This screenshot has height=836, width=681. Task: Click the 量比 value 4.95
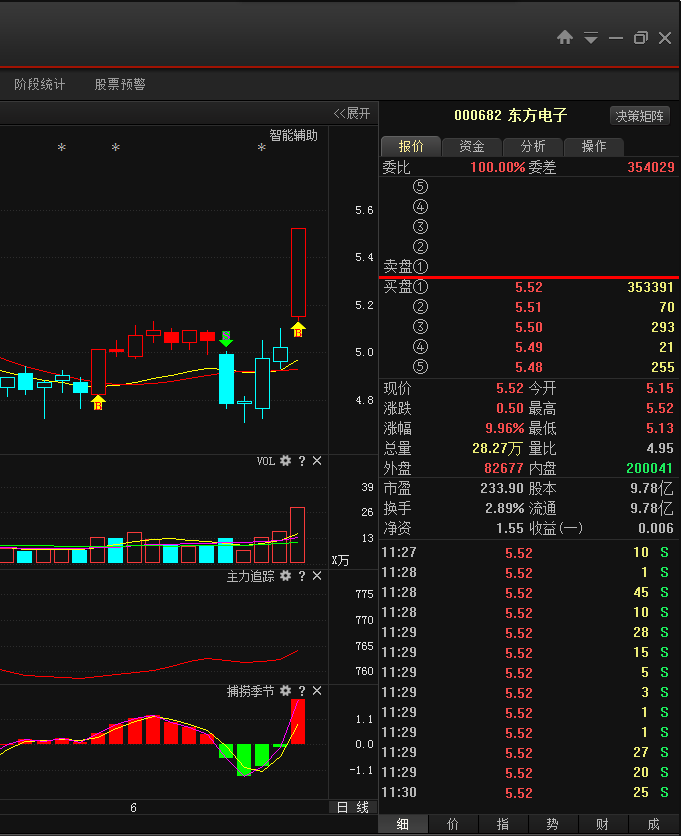pos(660,448)
